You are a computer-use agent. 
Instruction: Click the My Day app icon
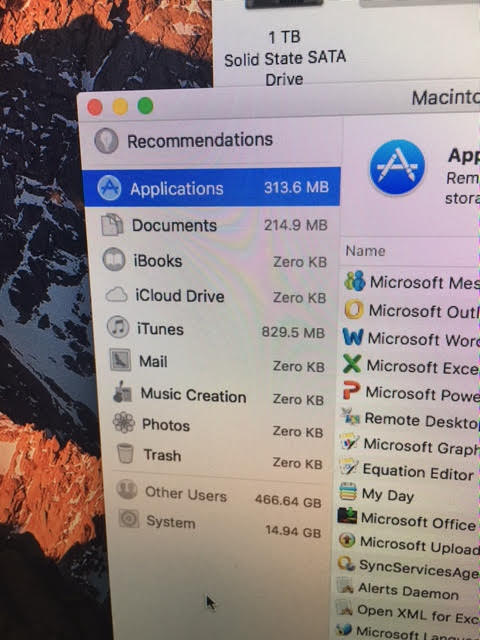pyautogui.click(x=348, y=491)
